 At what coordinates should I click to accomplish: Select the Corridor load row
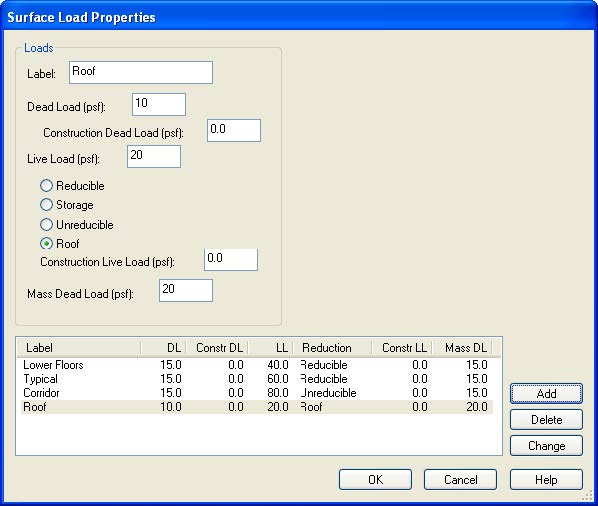257,393
